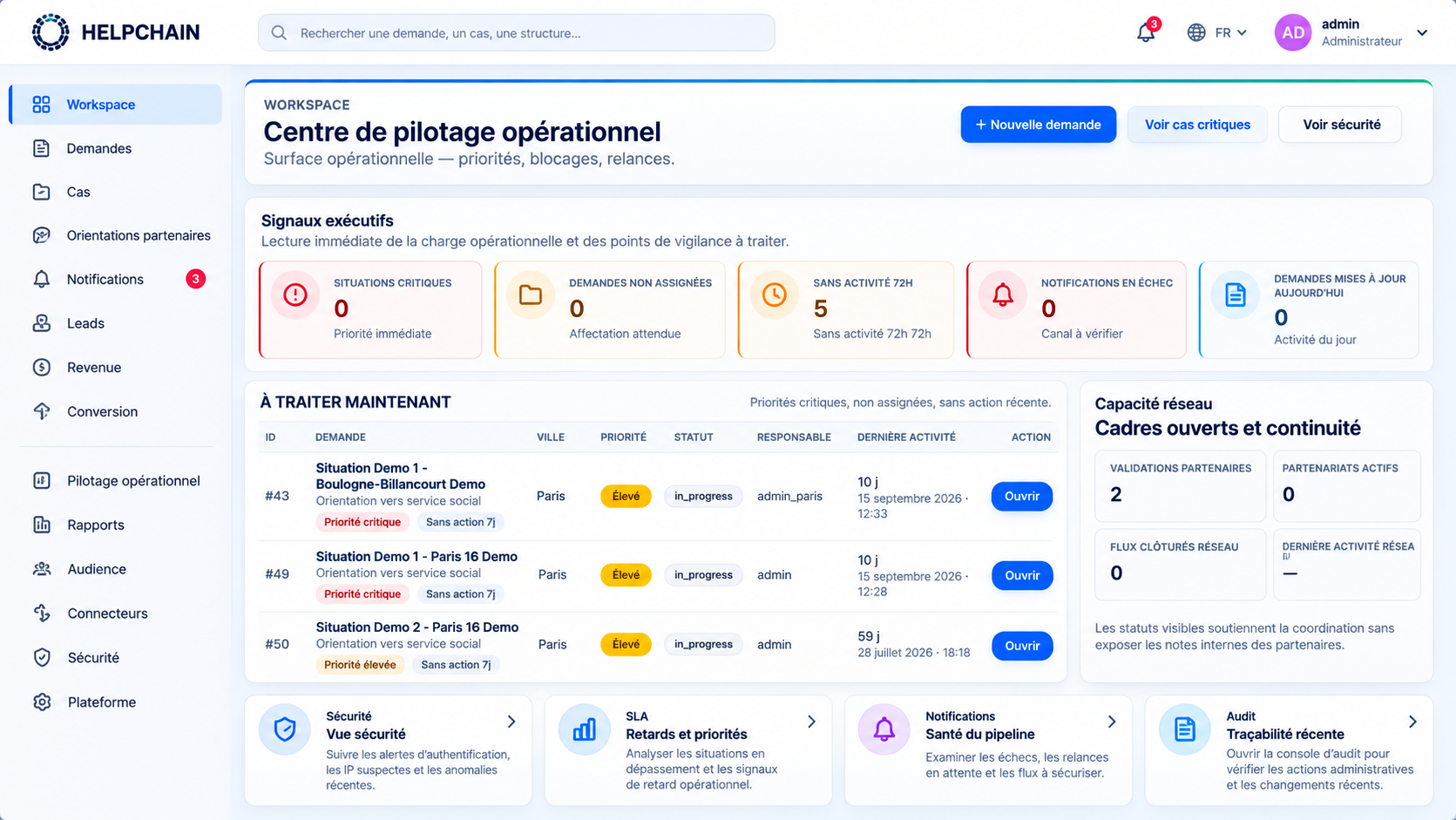This screenshot has width=1456, height=820.
Task: Click the Leads sidebar icon
Action: click(x=41, y=323)
